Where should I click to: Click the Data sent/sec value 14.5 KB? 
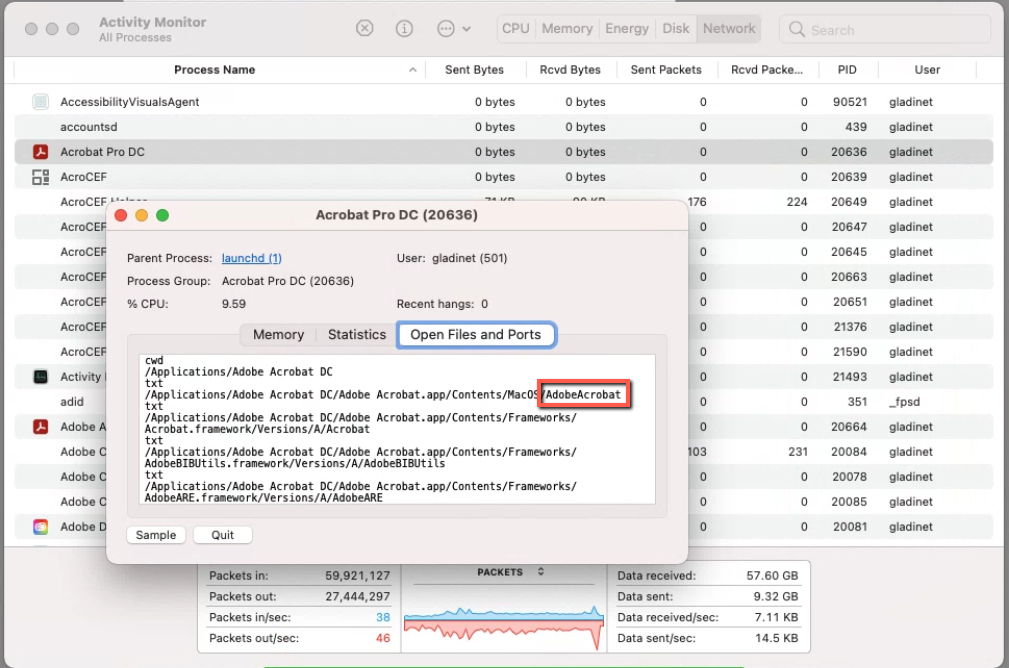tap(776, 638)
